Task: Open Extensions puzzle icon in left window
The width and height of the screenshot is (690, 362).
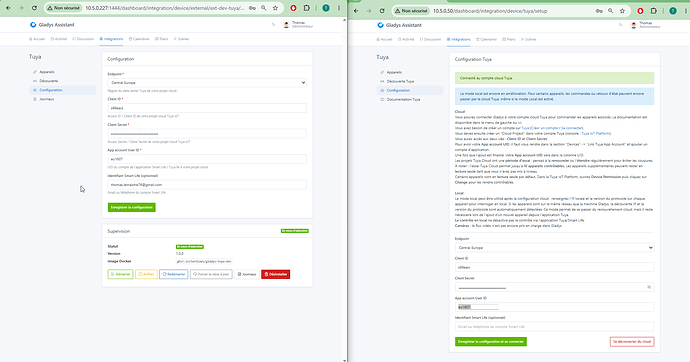Action: [x=307, y=8]
